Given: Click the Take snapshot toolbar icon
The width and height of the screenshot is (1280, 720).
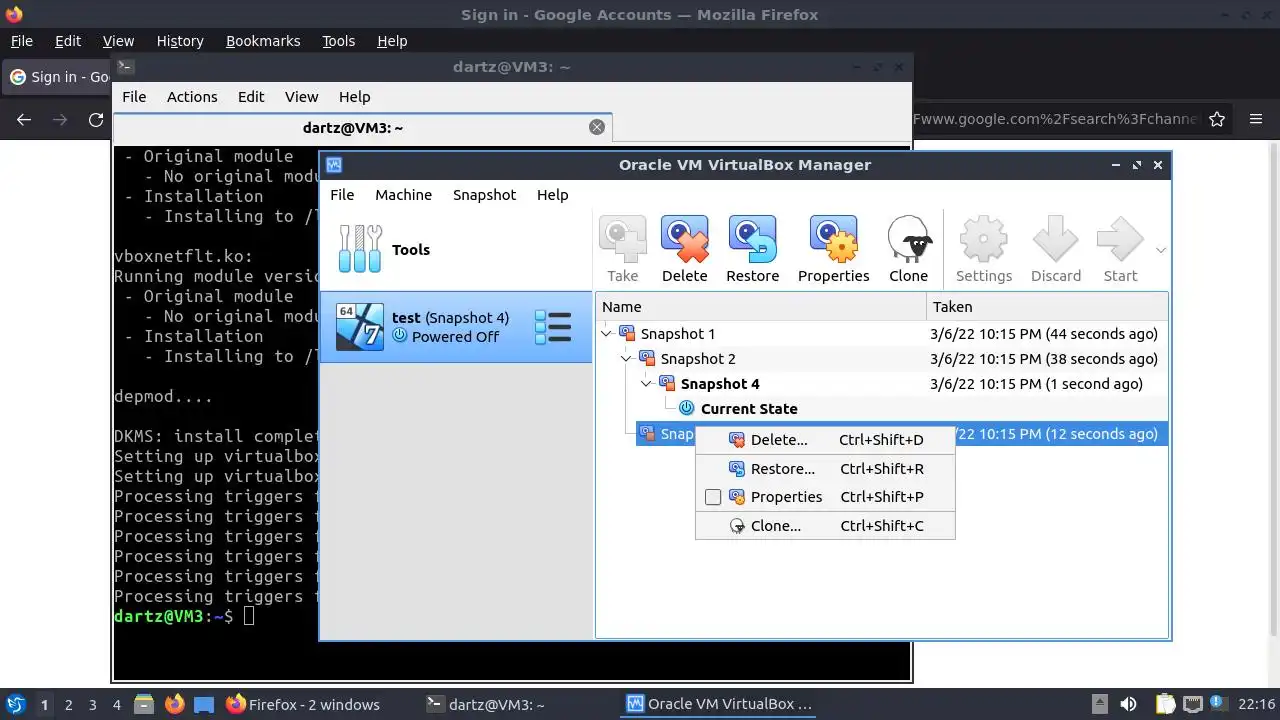Looking at the screenshot, I should pos(622,249).
